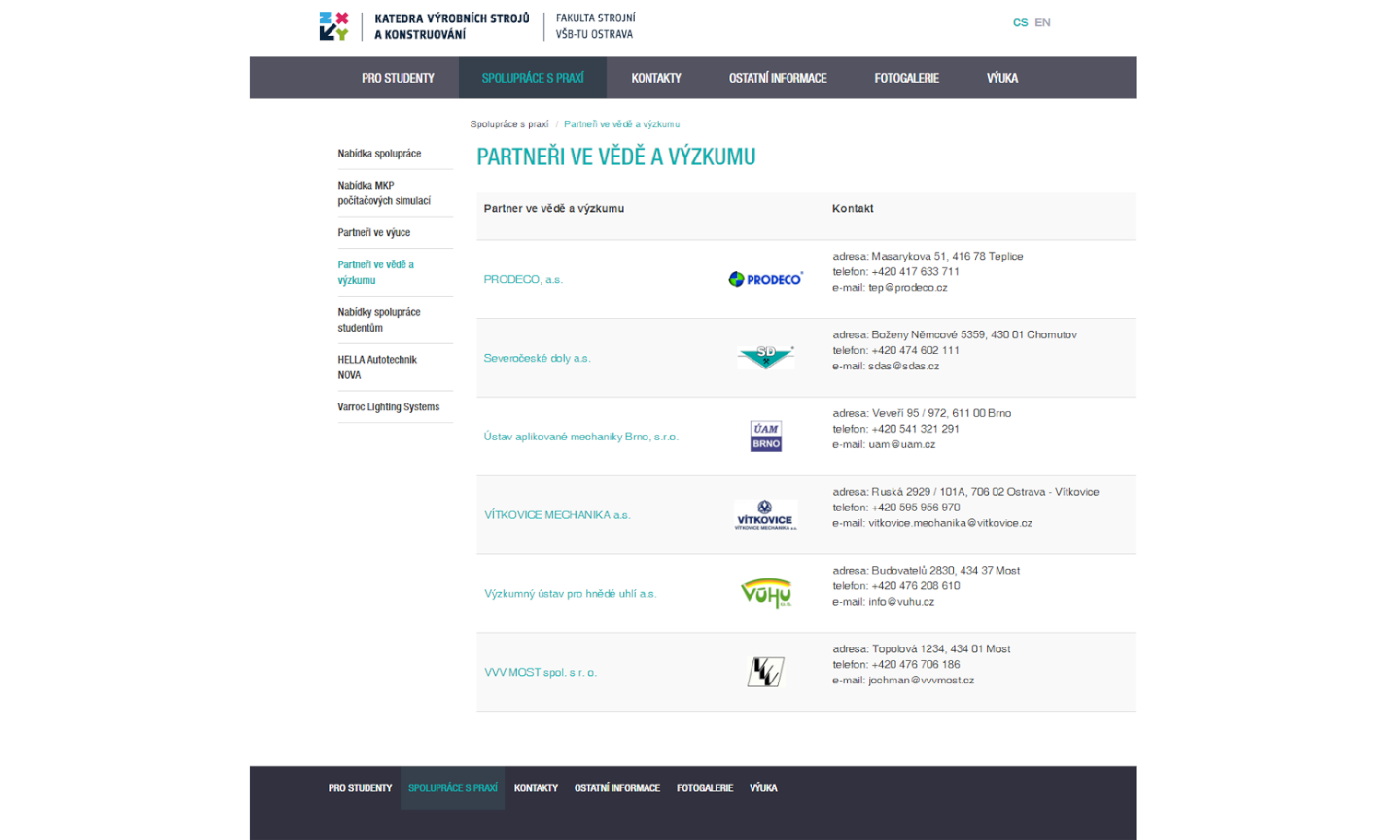Click e-mail jochman@vvvmost.cz

click(x=921, y=681)
